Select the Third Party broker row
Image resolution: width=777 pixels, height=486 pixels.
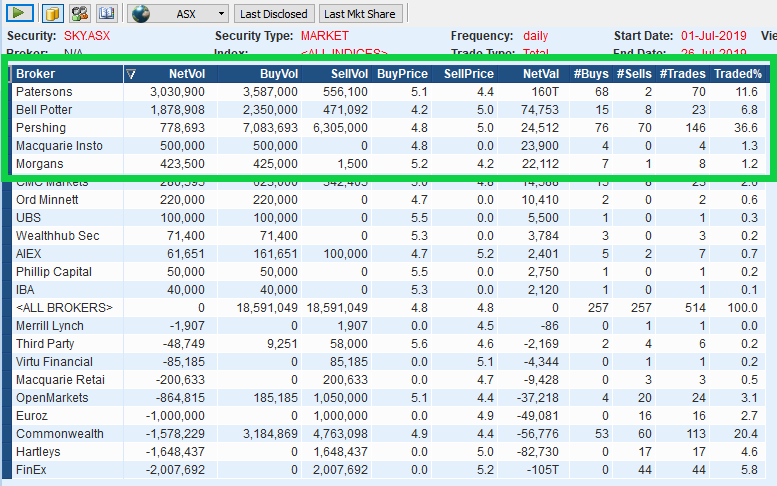[x=389, y=344]
